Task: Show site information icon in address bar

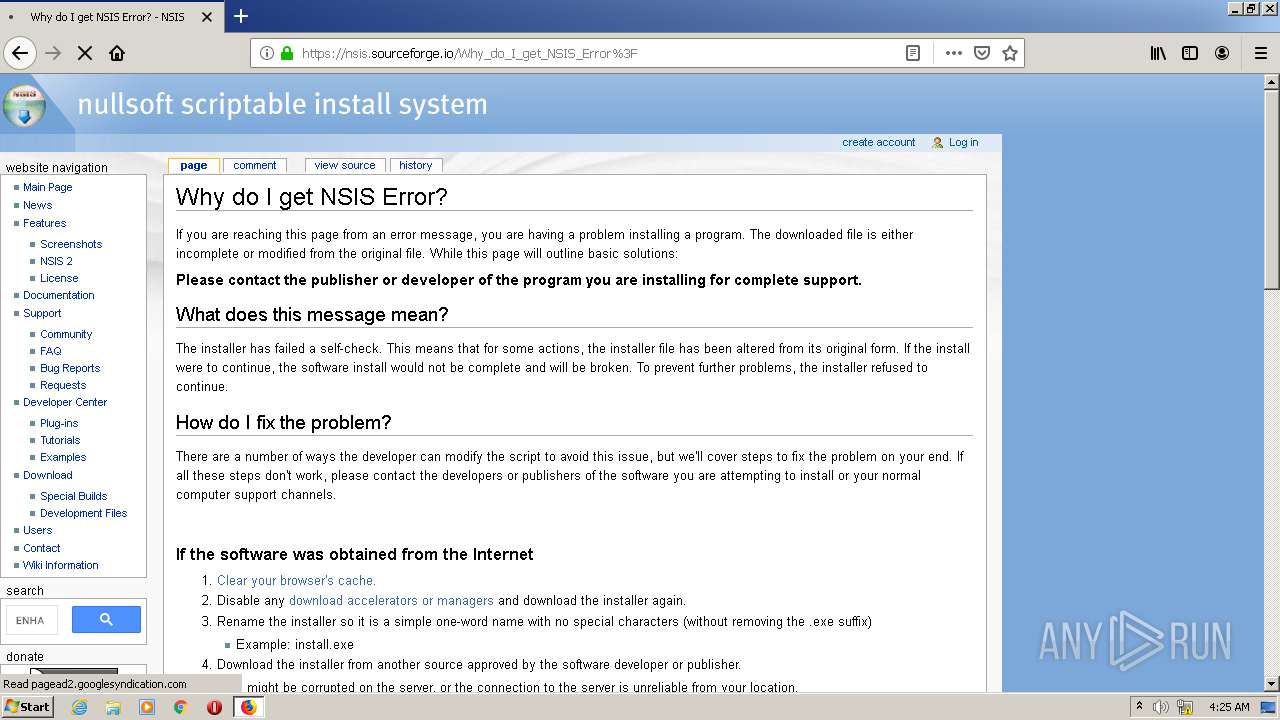Action: tap(267, 53)
